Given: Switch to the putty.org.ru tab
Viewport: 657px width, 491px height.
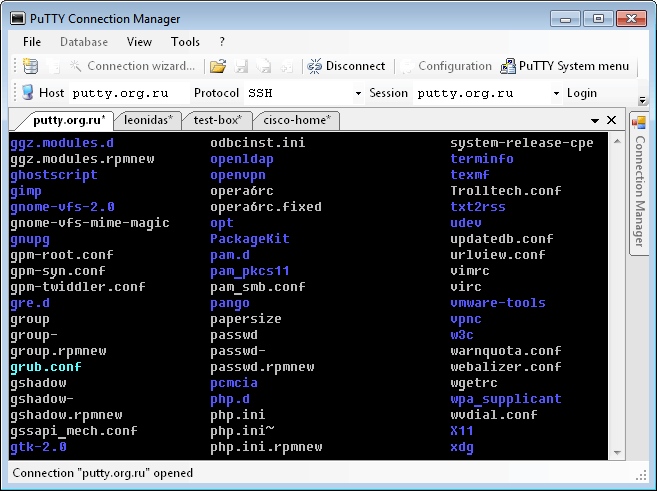Looking at the screenshot, I should (x=68, y=120).
